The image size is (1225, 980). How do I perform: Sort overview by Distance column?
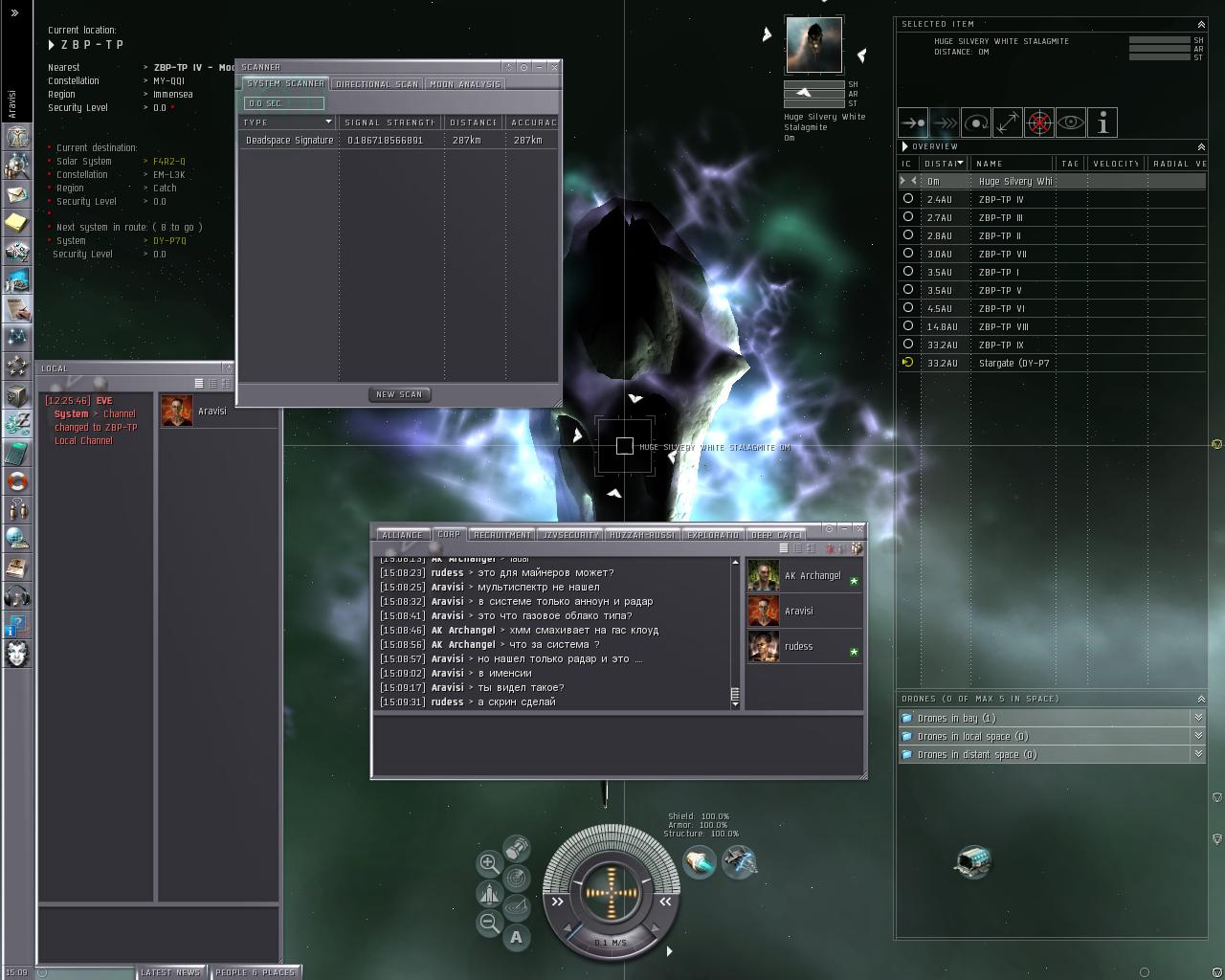943,164
